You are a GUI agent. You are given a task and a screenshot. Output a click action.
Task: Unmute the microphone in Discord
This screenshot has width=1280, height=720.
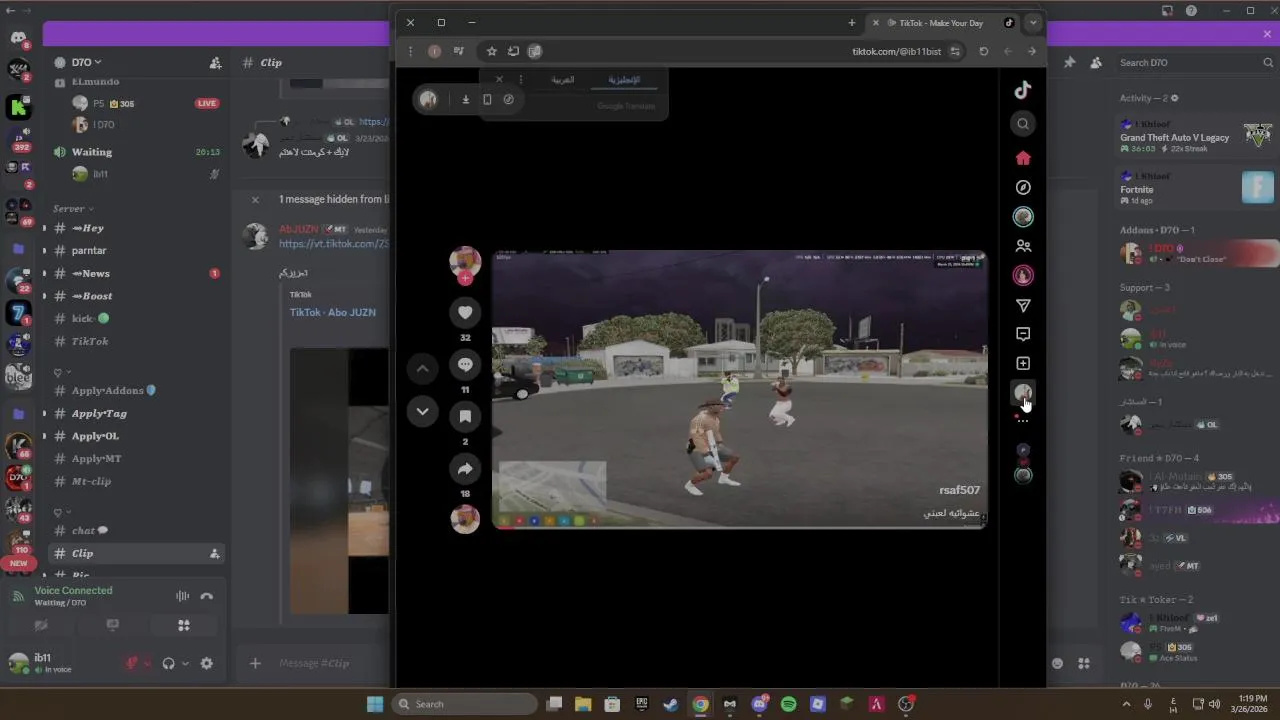[131, 663]
